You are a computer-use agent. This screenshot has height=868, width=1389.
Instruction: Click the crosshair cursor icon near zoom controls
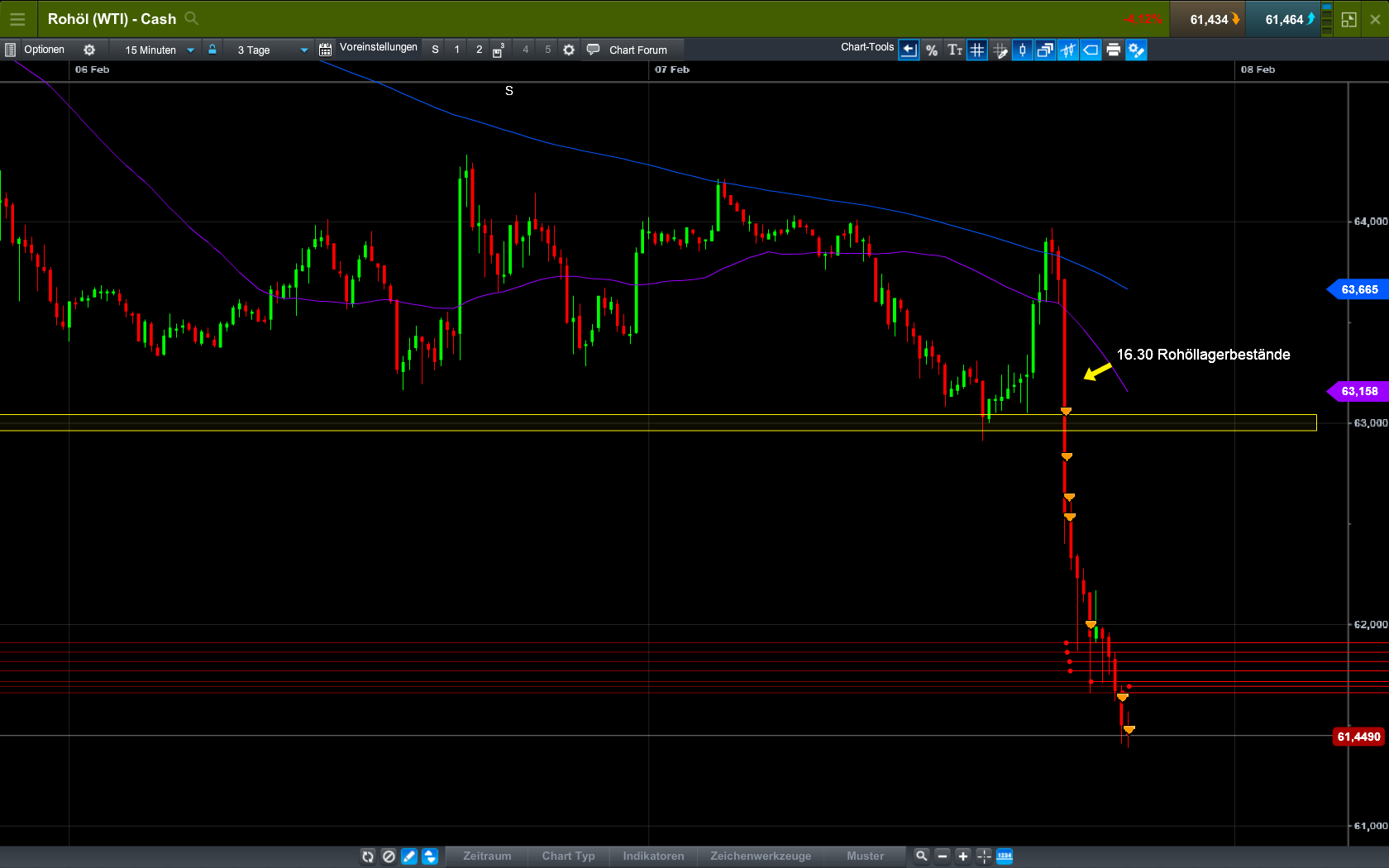(983, 856)
